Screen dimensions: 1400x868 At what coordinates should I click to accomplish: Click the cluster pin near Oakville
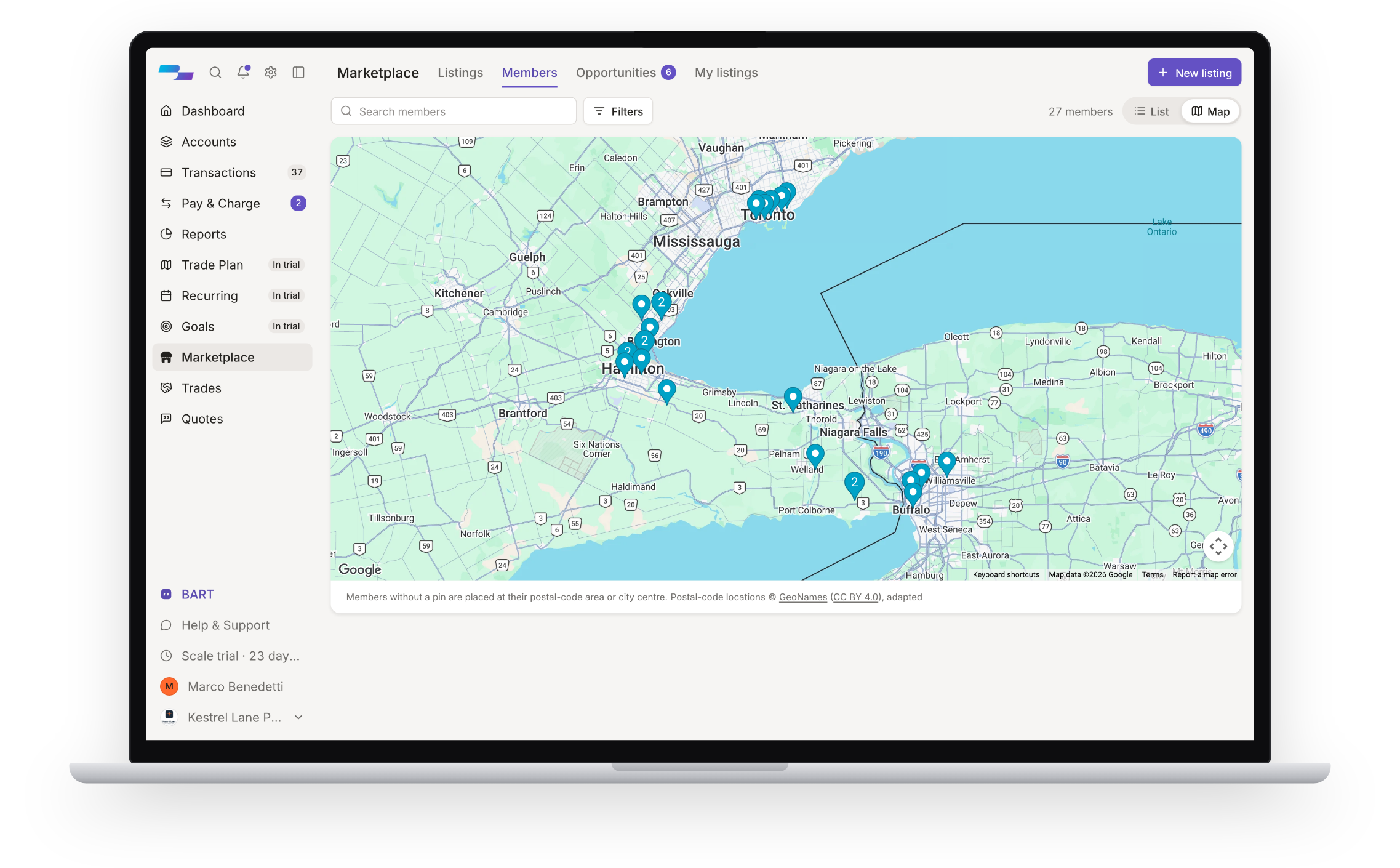(x=662, y=305)
